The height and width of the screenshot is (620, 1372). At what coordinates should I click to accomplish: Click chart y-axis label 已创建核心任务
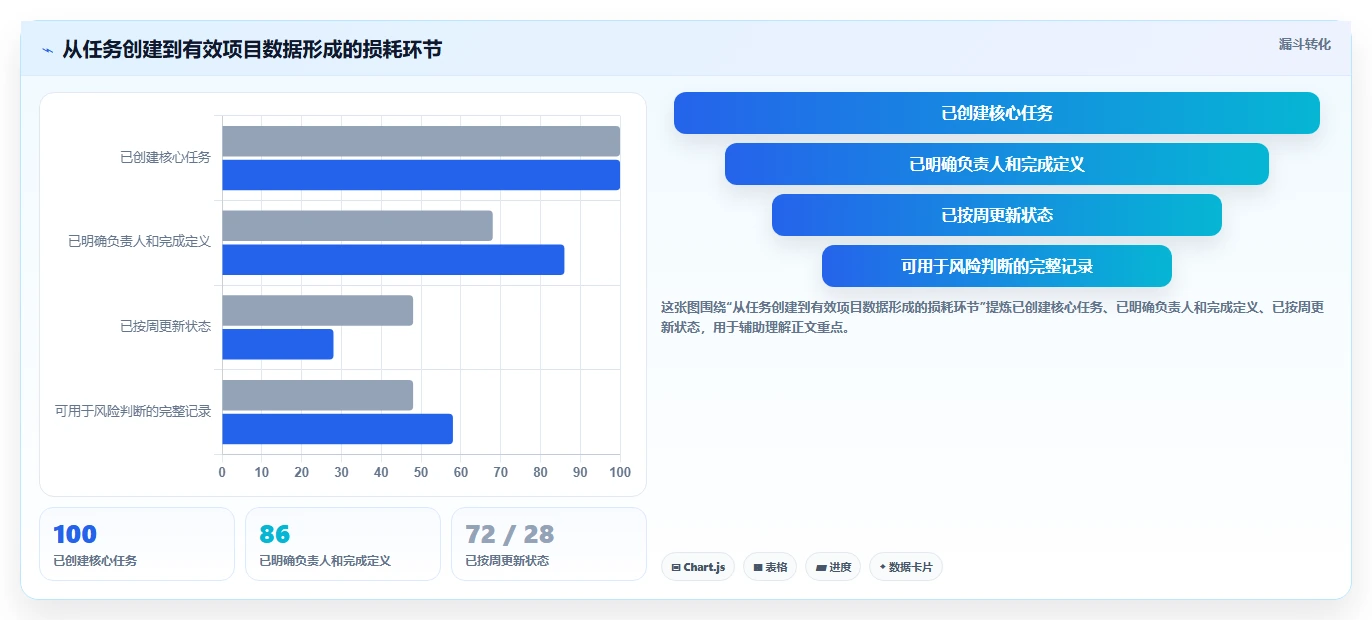pos(165,157)
